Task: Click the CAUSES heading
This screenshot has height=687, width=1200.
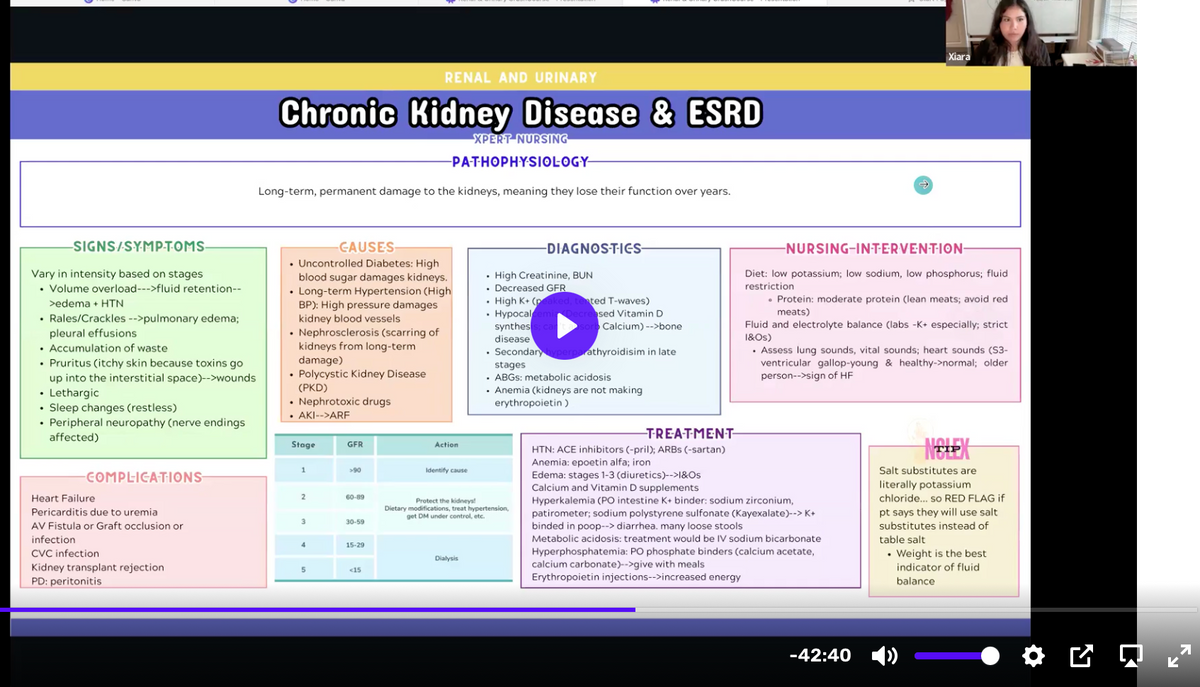Action: click(366, 247)
